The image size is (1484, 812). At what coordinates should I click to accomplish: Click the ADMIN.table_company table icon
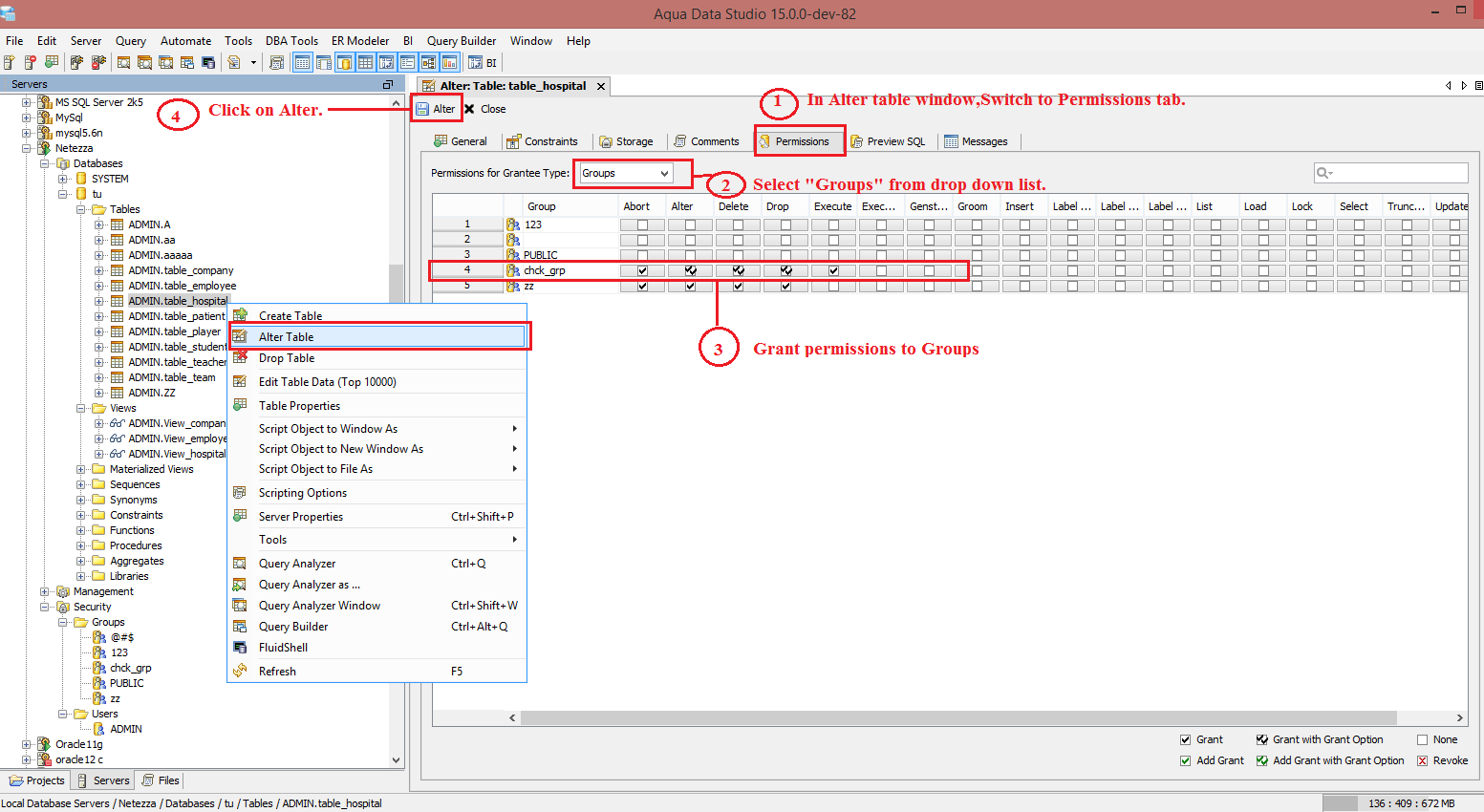pos(118,270)
